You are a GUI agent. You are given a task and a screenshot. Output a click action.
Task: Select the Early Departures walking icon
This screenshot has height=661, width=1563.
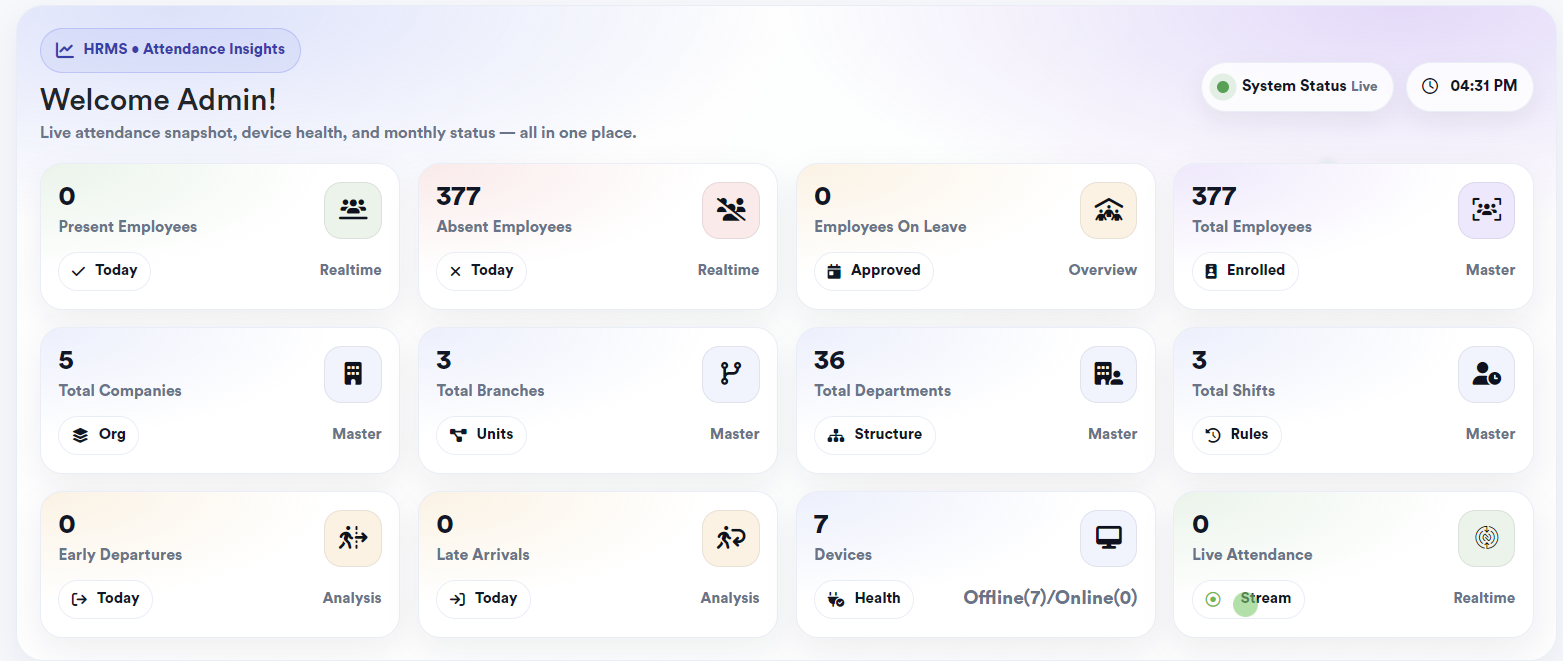pyautogui.click(x=352, y=538)
